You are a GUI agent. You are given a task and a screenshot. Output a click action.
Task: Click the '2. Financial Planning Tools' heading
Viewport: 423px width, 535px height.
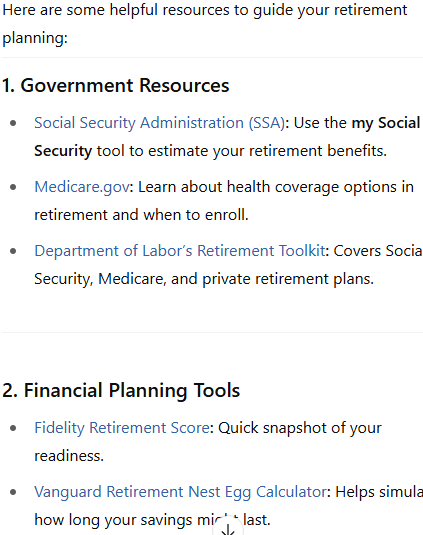pyautogui.click(x=121, y=390)
